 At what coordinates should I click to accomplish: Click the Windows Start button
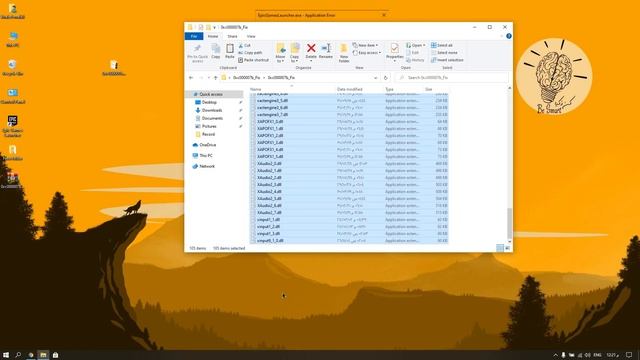tap(6, 355)
